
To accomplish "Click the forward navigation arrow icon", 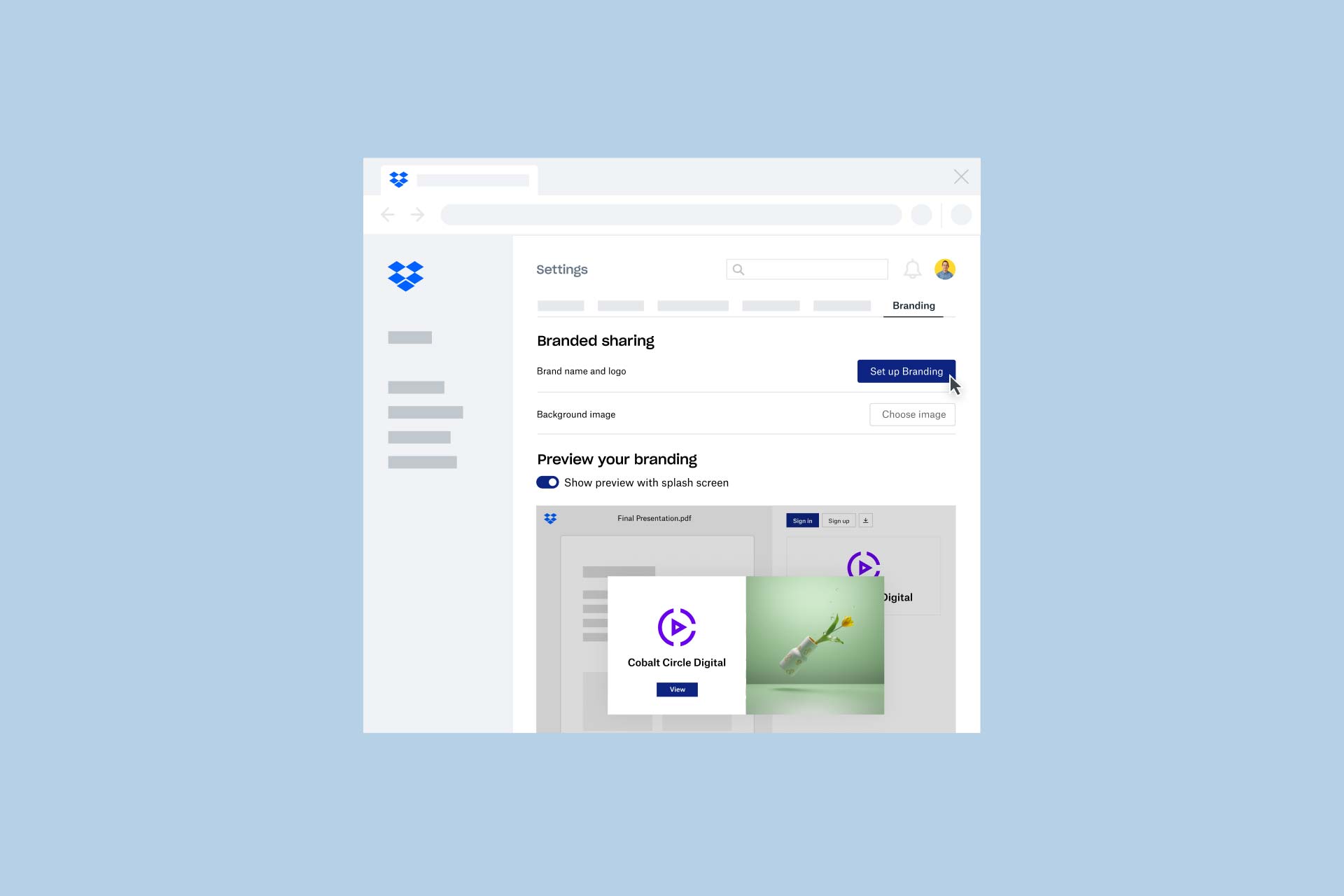I will (x=418, y=215).
